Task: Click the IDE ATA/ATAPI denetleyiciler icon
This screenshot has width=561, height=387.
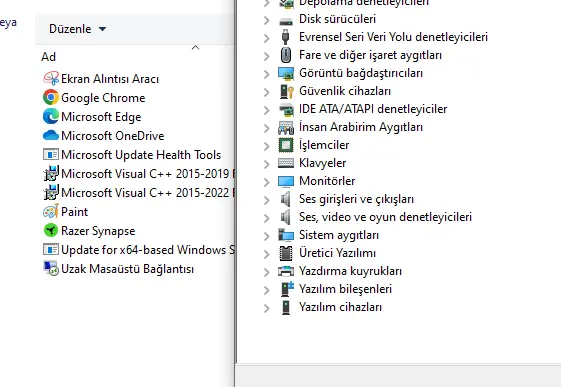Action: 286,109
